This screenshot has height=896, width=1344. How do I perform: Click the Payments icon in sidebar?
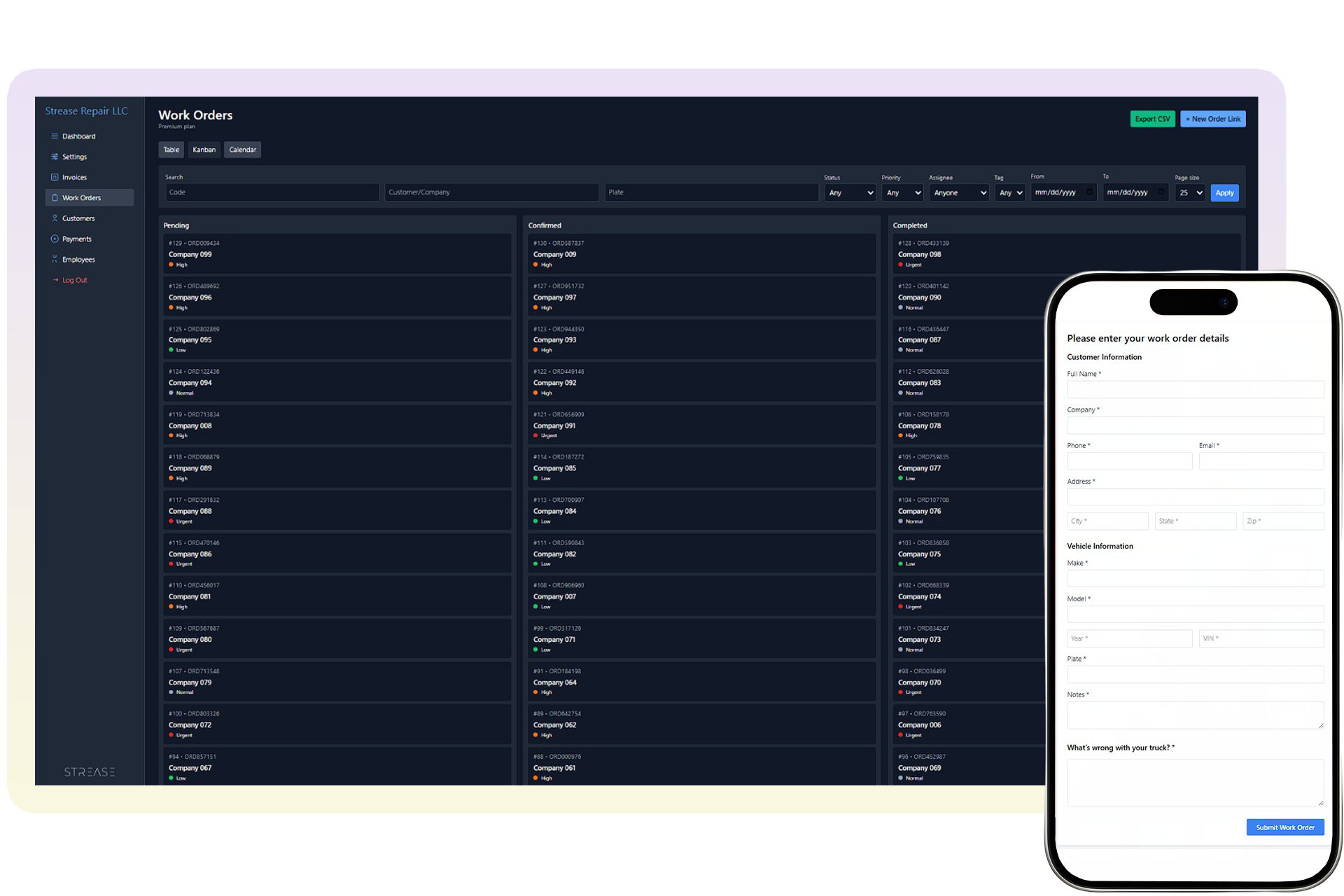pyautogui.click(x=55, y=239)
